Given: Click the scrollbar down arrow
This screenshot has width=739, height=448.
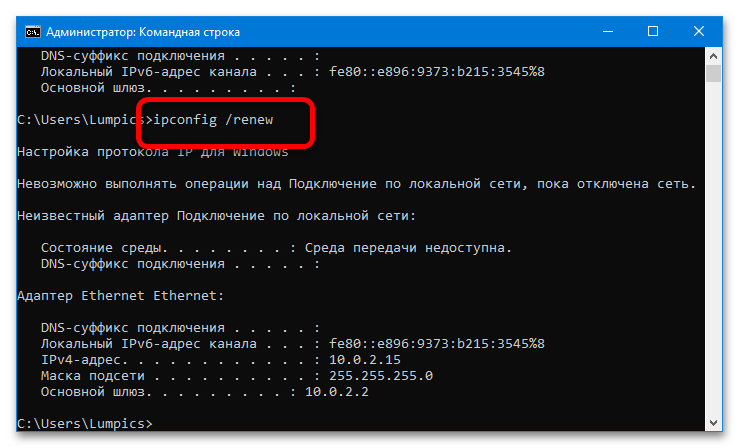Looking at the screenshot, I should point(712,425).
